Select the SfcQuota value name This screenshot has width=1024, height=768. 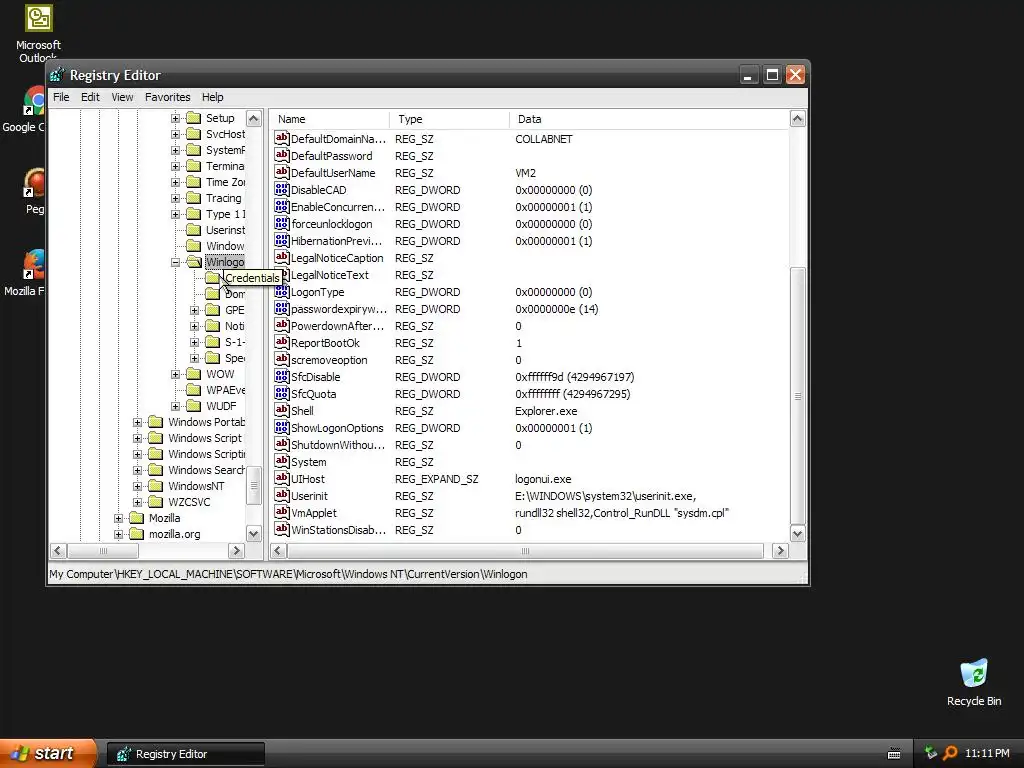pos(313,394)
